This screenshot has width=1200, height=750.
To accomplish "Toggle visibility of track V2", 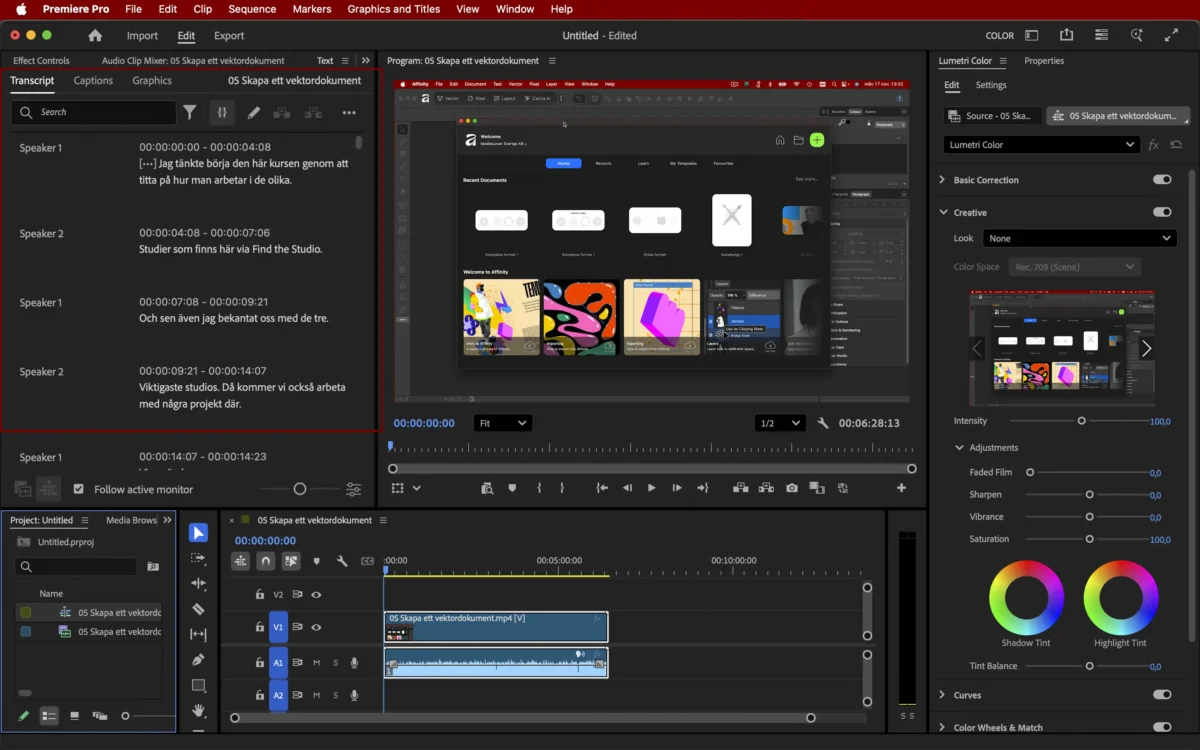I will 317,594.
